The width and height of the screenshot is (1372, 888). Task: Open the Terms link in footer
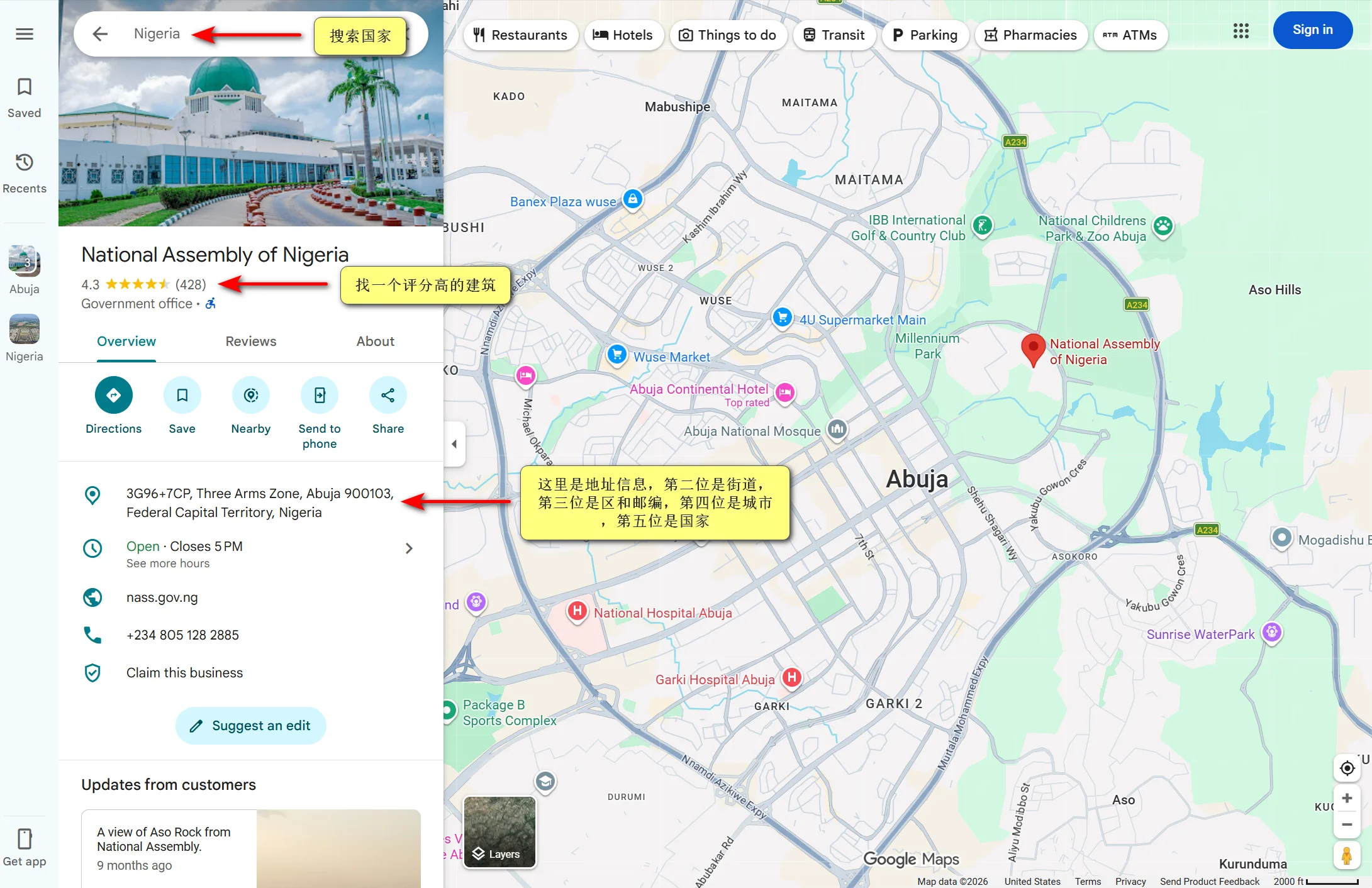click(x=1088, y=881)
